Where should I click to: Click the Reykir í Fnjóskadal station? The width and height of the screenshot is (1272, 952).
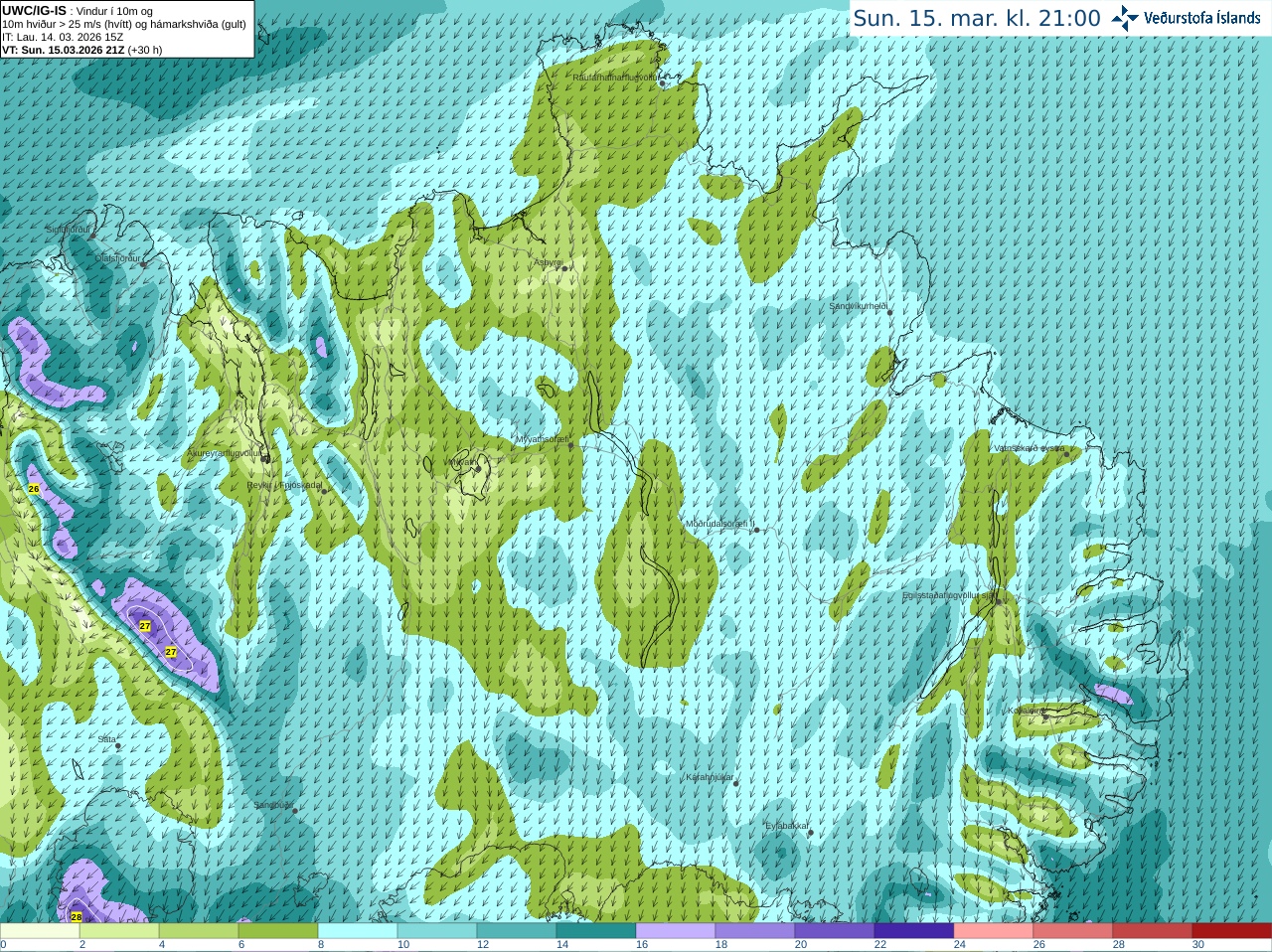(324, 491)
